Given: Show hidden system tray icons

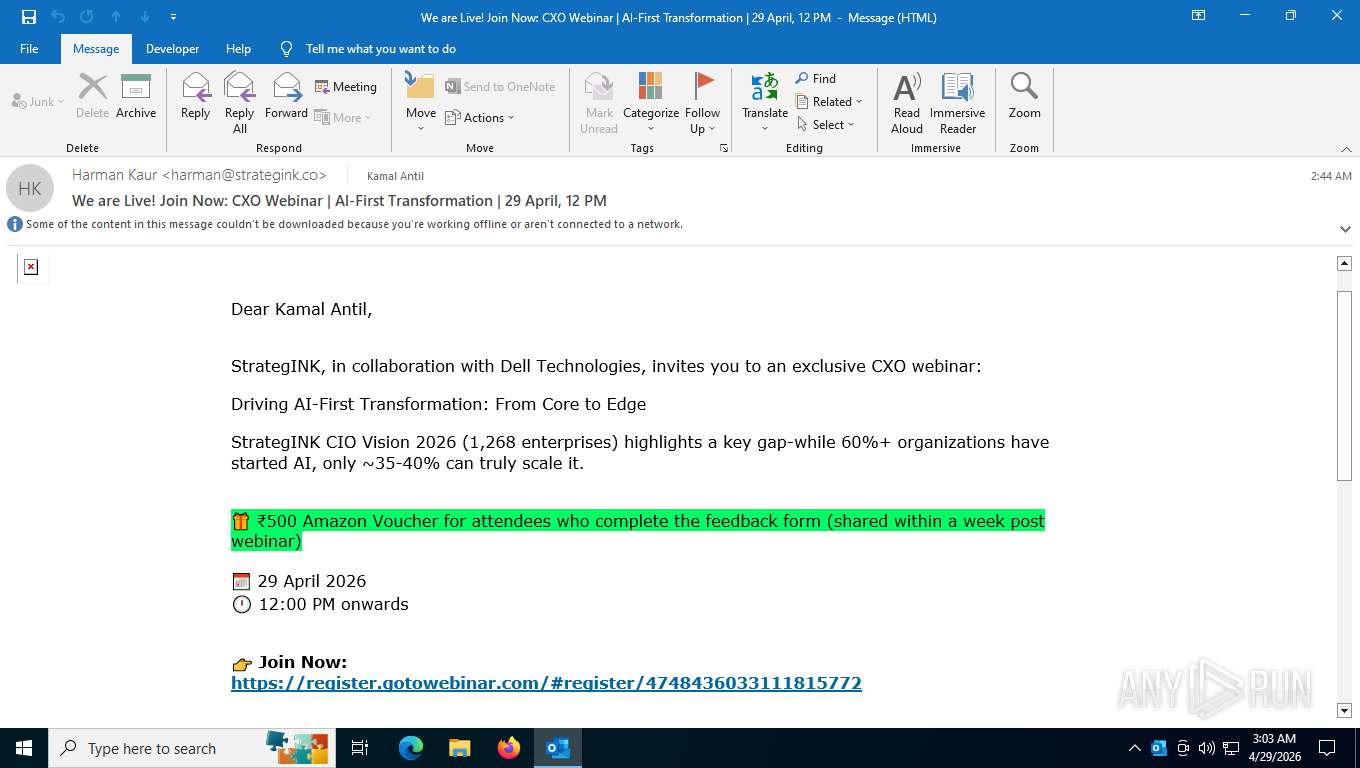Looking at the screenshot, I should [1135, 748].
